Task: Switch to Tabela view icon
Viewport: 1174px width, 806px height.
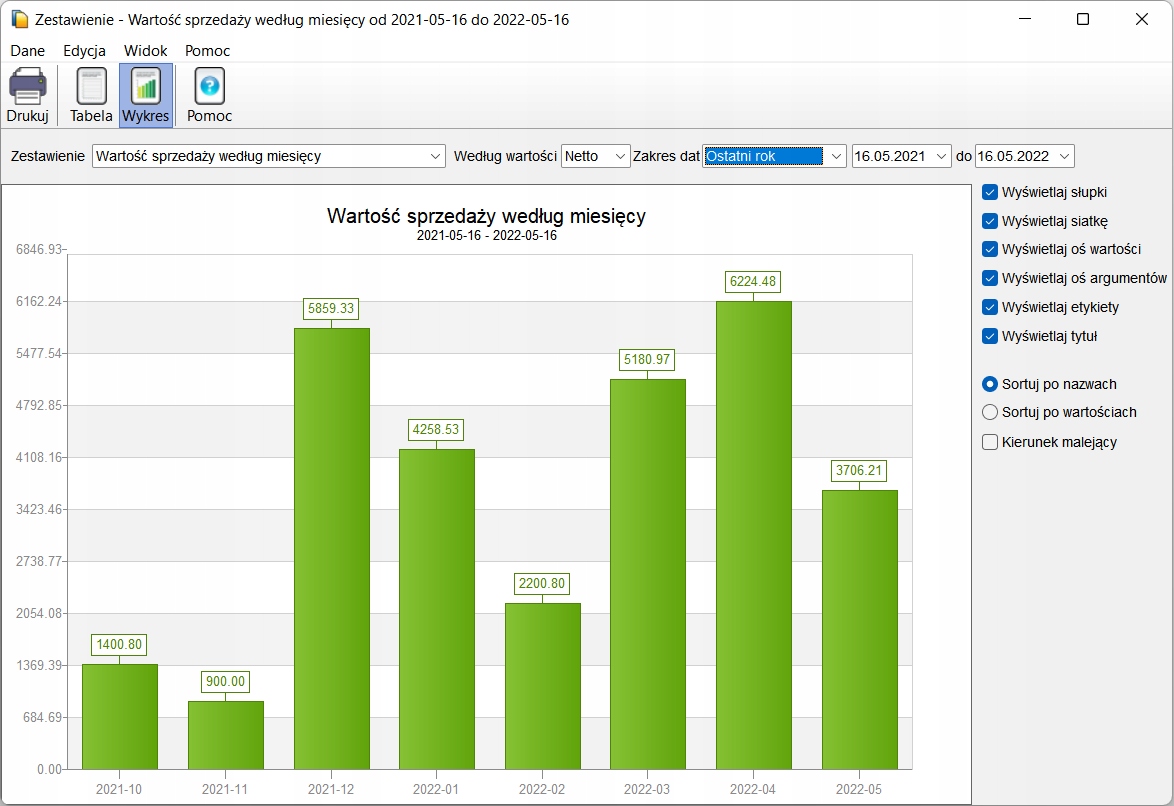Action: (91, 87)
